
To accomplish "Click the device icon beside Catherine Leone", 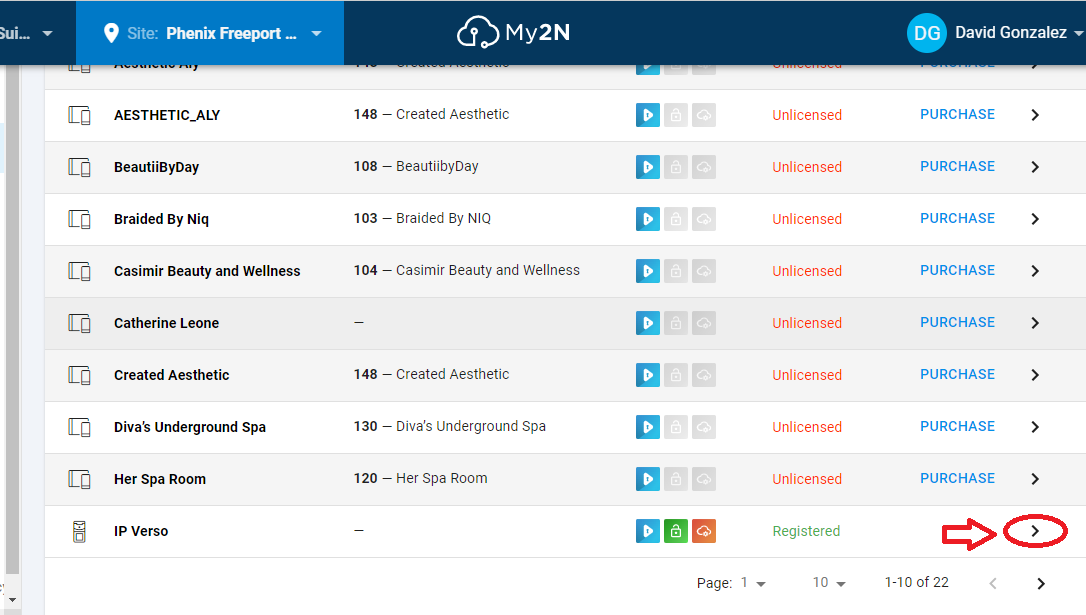I will tap(79, 323).
